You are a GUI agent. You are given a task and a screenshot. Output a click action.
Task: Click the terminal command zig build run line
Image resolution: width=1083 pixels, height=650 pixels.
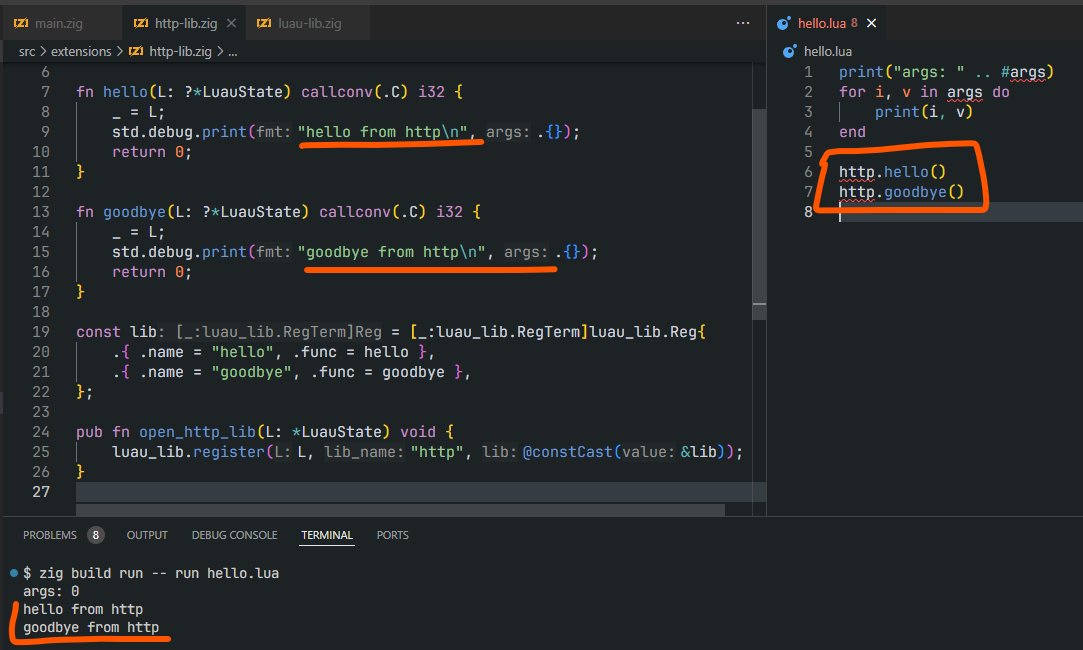pos(151,573)
